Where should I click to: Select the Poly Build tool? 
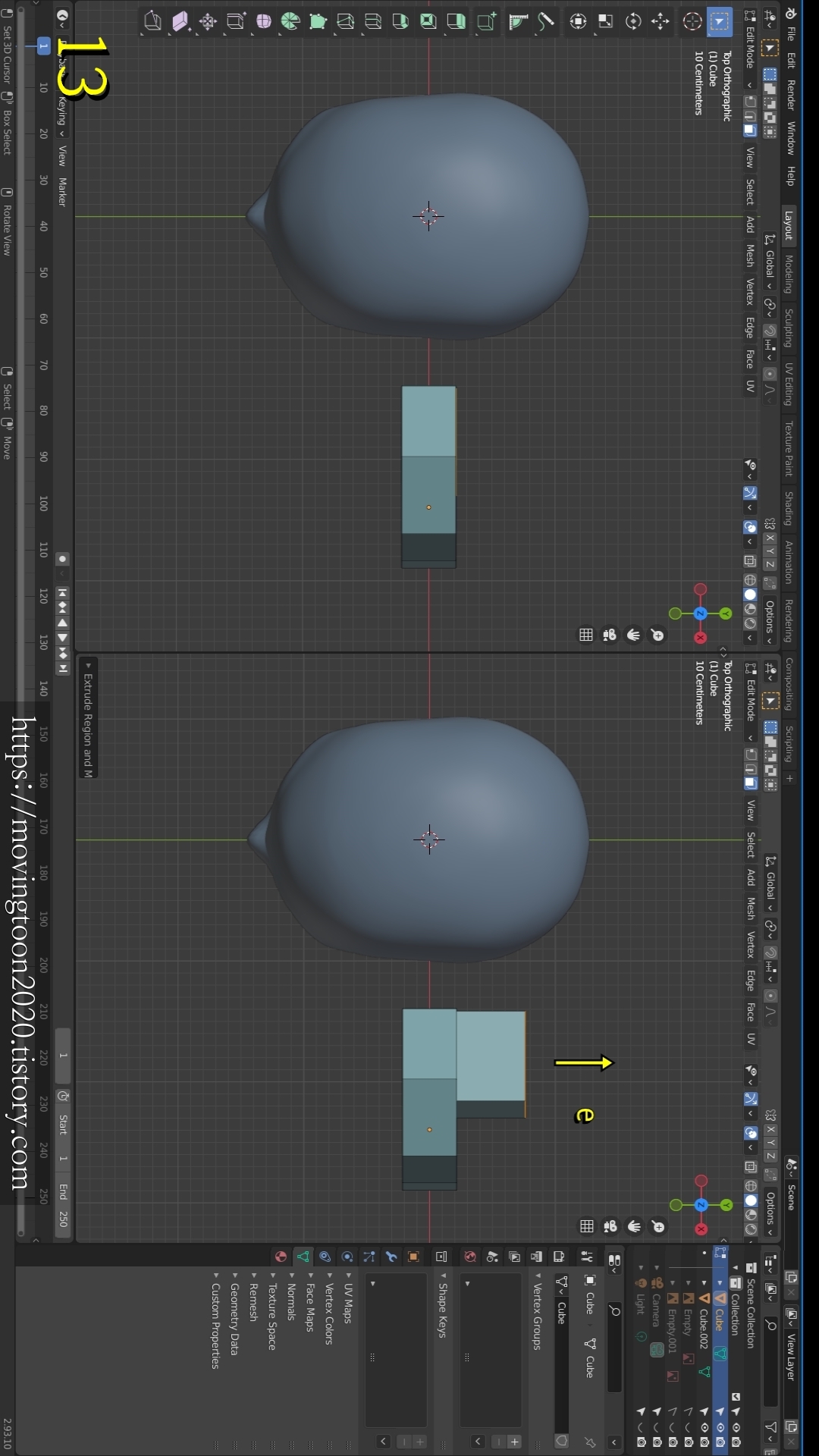pos(318,22)
